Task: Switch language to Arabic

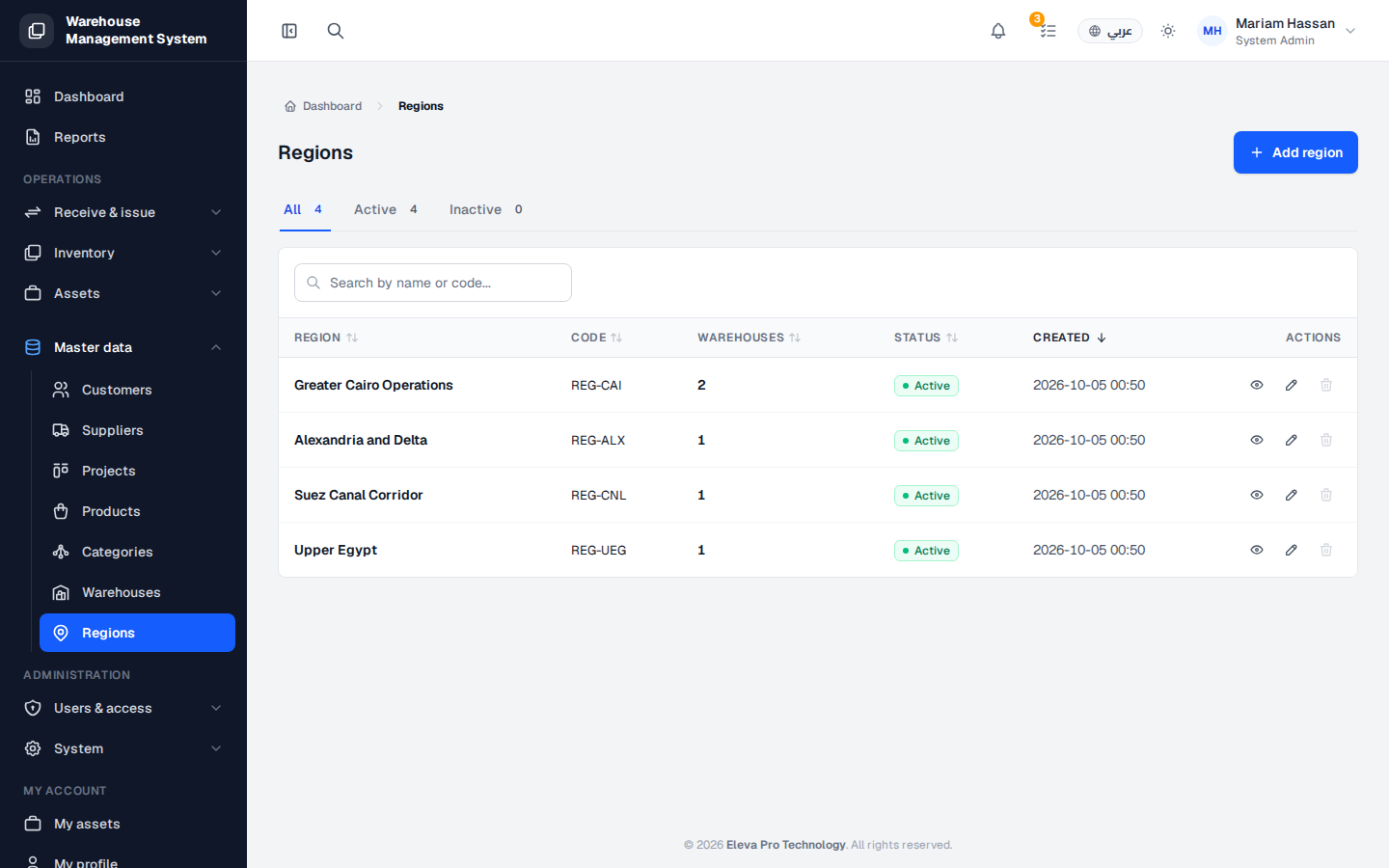Action: (x=1110, y=31)
